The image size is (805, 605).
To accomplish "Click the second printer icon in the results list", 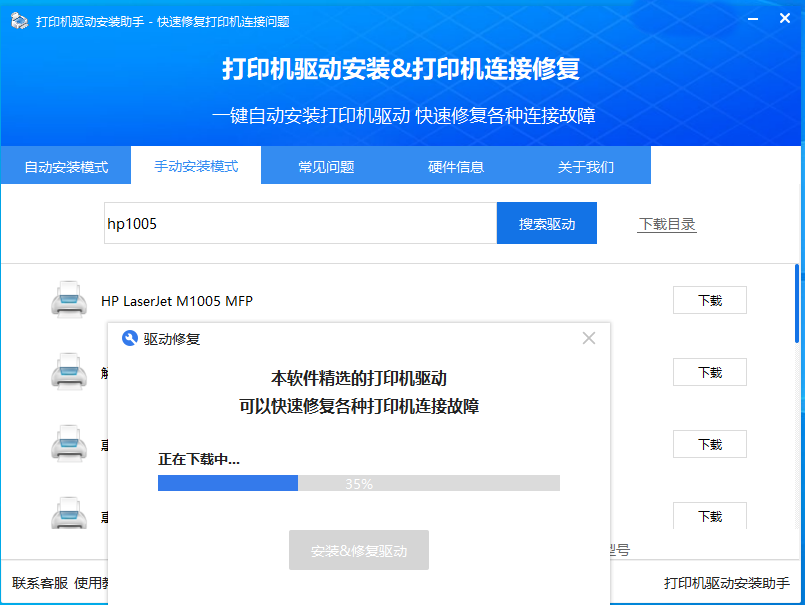I will pyautogui.click(x=68, y=371).
